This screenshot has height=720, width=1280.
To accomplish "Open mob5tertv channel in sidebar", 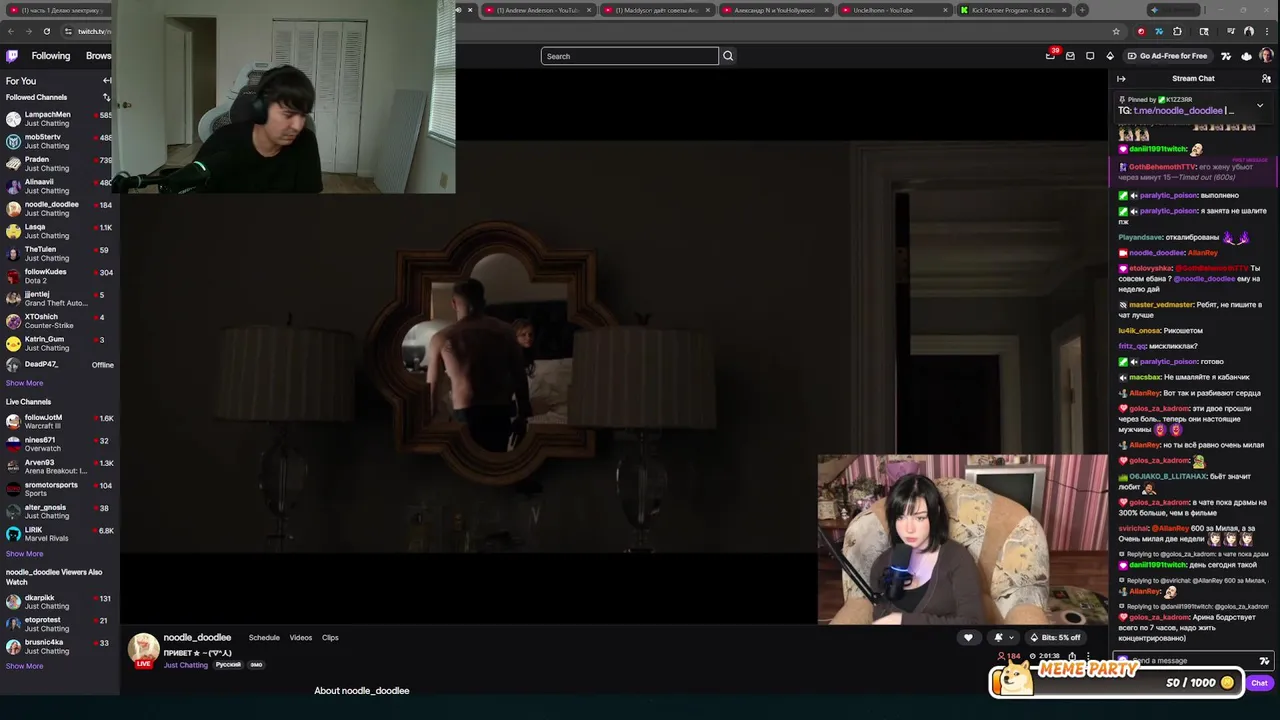I will click(x=59, y=141).
